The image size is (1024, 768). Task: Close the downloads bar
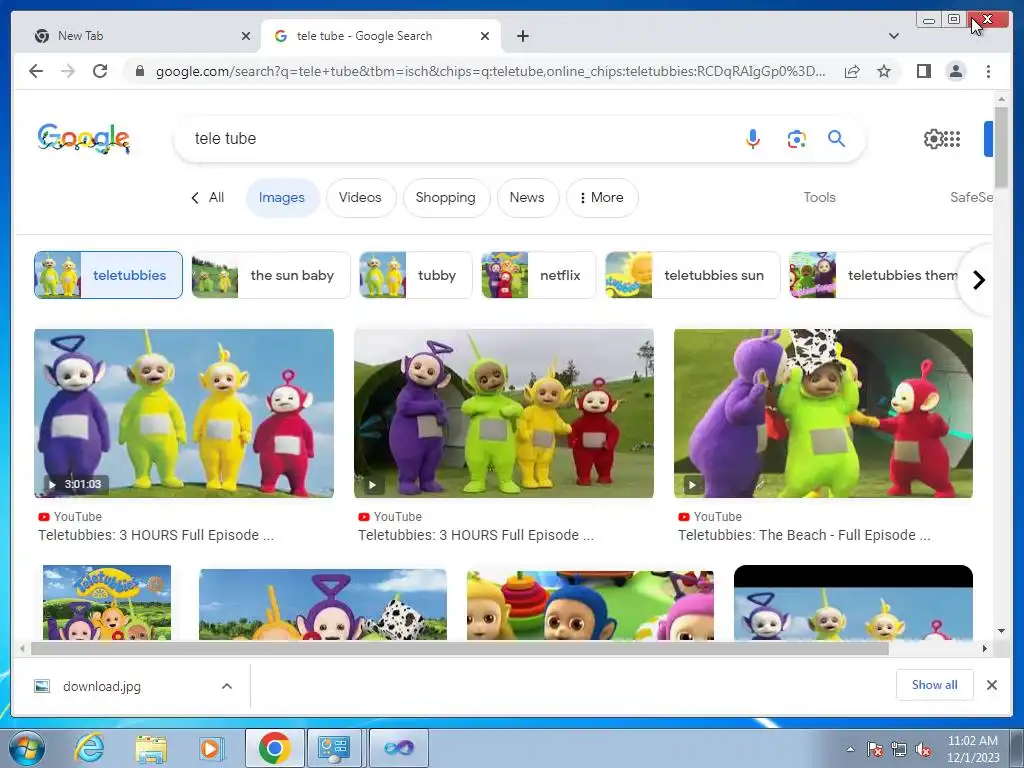click(991, 685)
